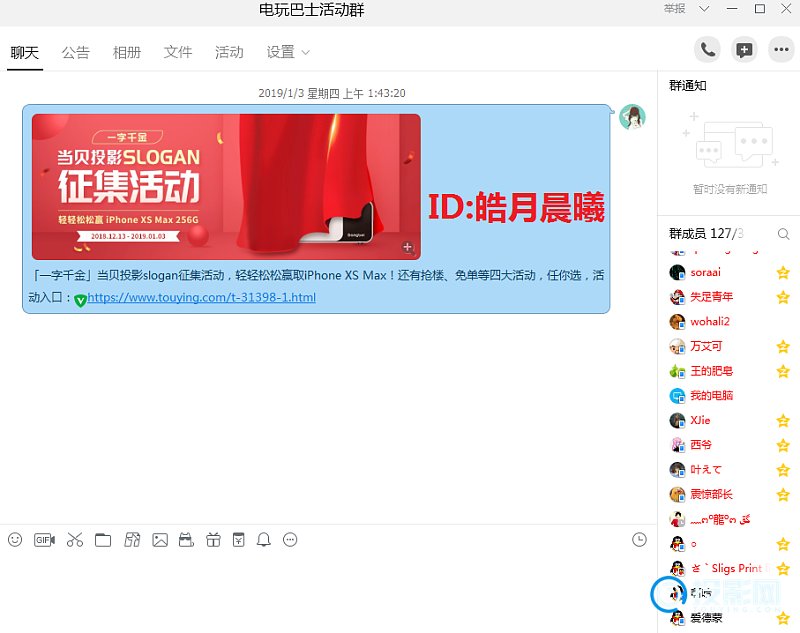Focus the message input box
The width and height of the screenshot is (800, 633).
click(329, 592)
